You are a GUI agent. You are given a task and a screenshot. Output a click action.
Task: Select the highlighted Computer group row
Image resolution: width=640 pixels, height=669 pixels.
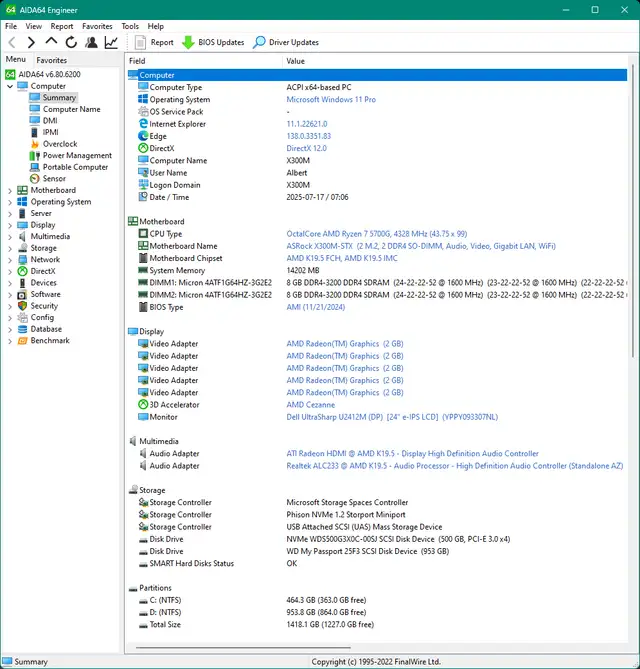coord(377,75)
